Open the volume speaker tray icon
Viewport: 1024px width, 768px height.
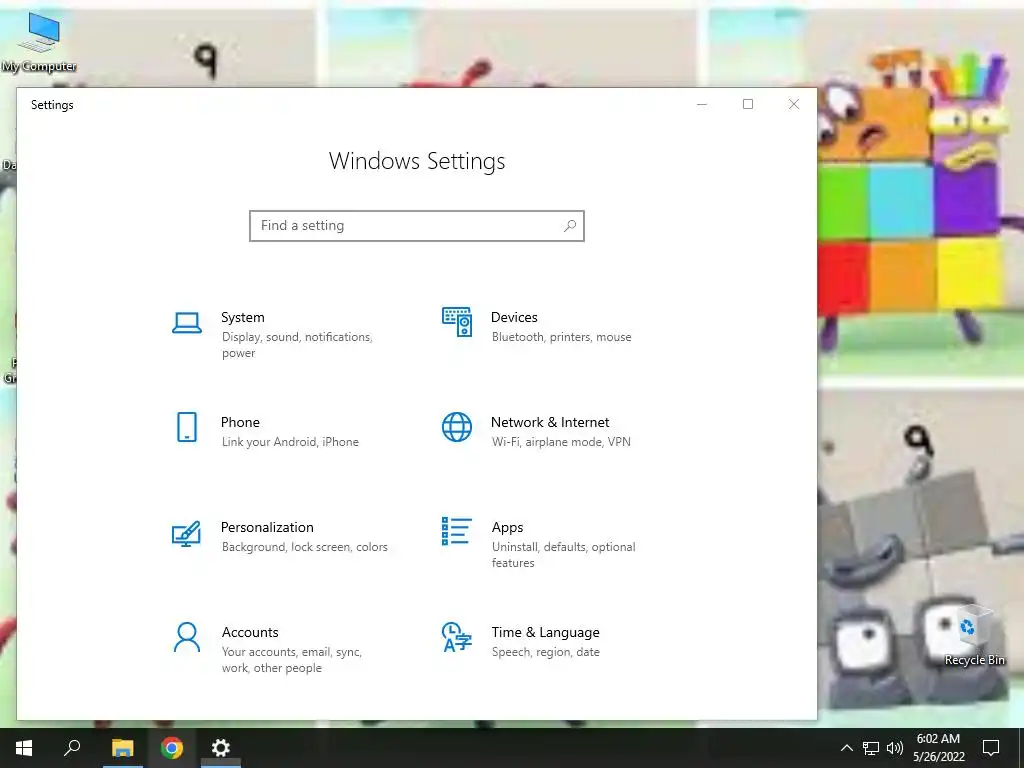895,748
